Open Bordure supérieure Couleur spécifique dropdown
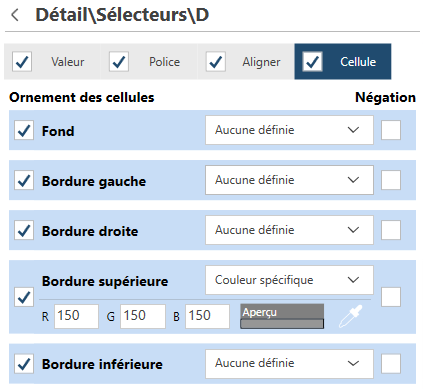This screenshot has width=424, height=389. pos(289,280)
